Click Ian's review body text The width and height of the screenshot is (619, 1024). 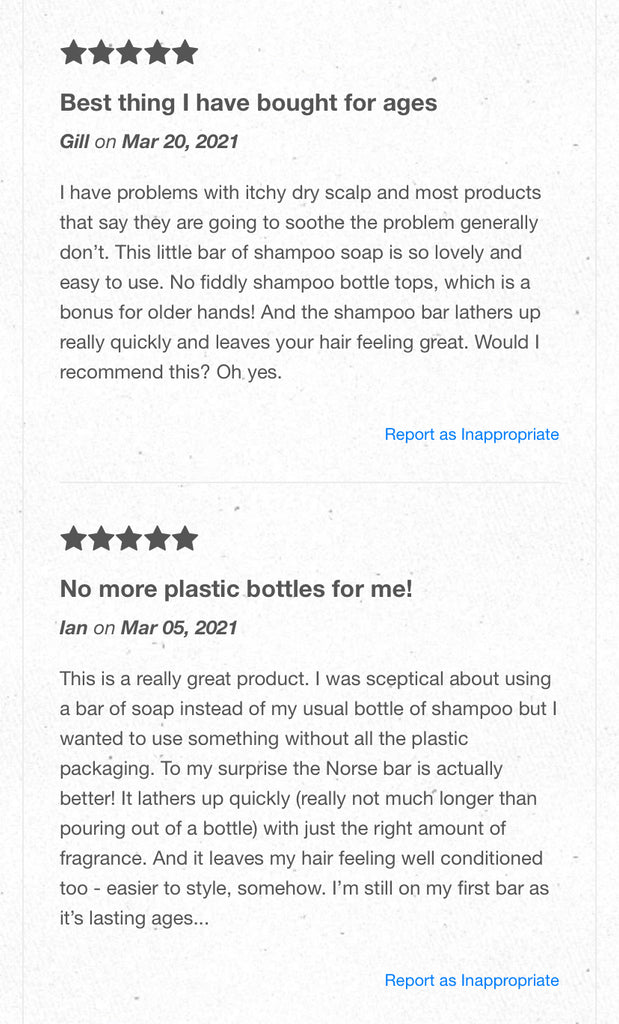(308, 798)
